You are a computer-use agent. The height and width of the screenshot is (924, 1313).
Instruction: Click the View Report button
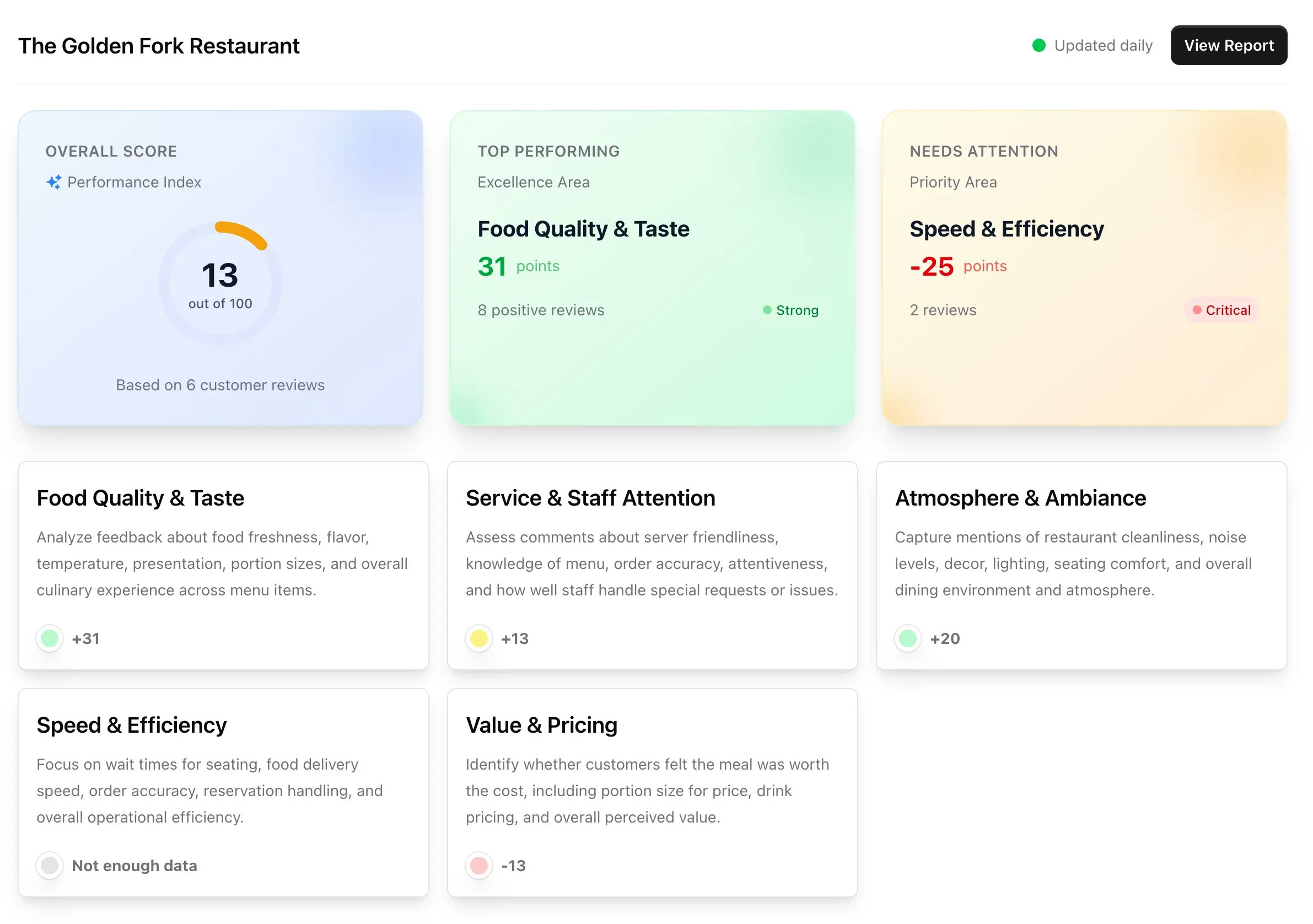point(1228,45)
